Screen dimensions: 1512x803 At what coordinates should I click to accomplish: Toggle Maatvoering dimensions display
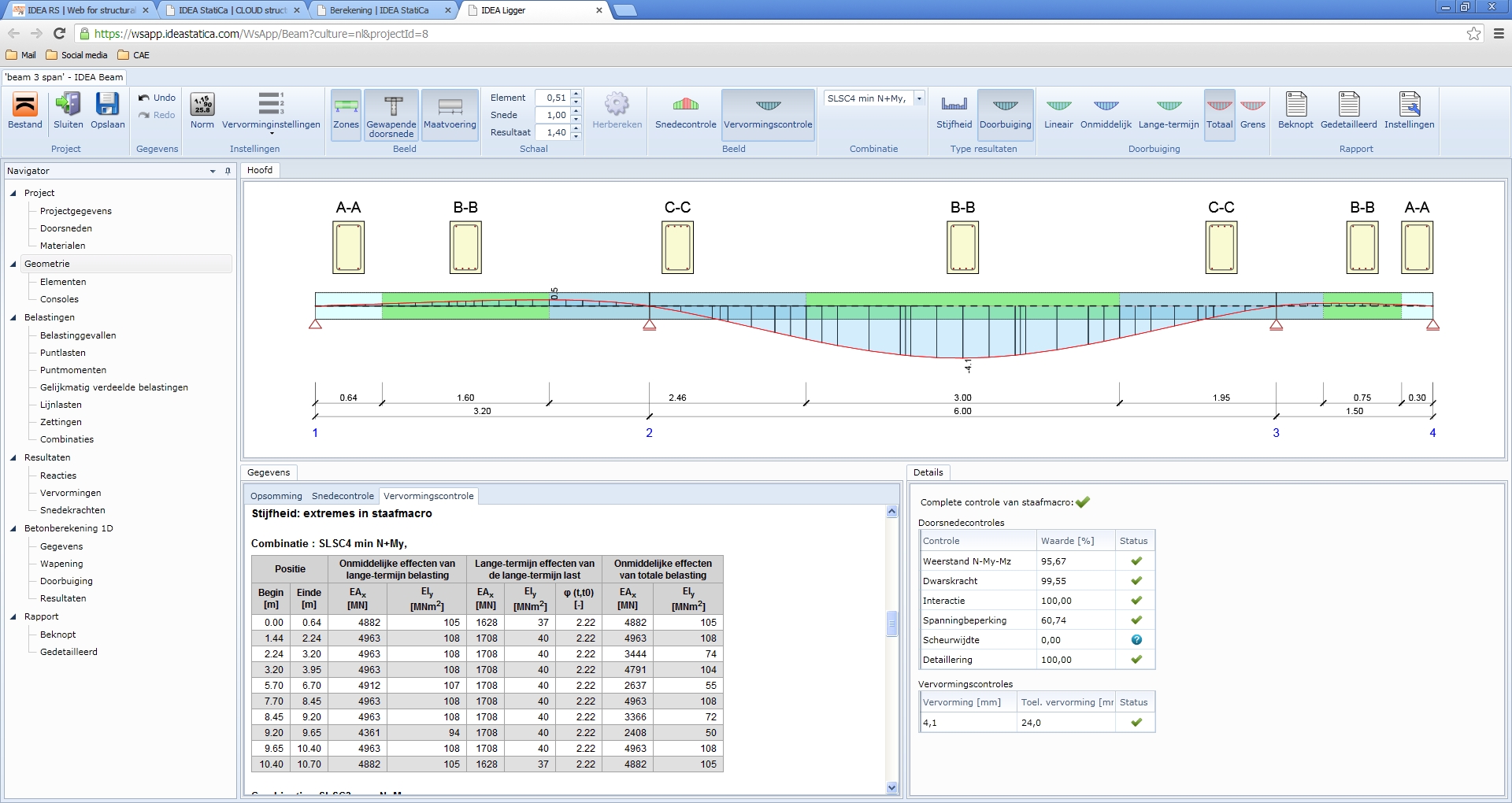450,110
